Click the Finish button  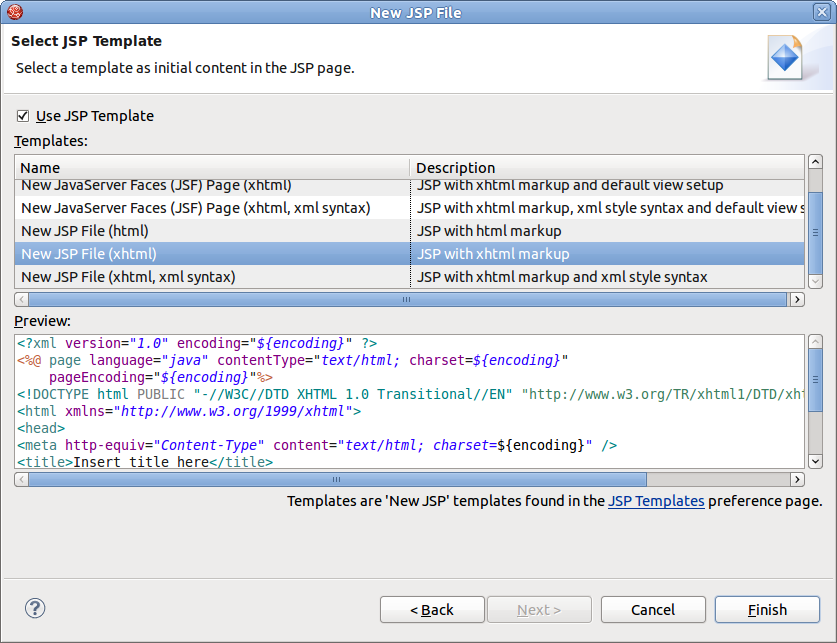tap(766, 609)
